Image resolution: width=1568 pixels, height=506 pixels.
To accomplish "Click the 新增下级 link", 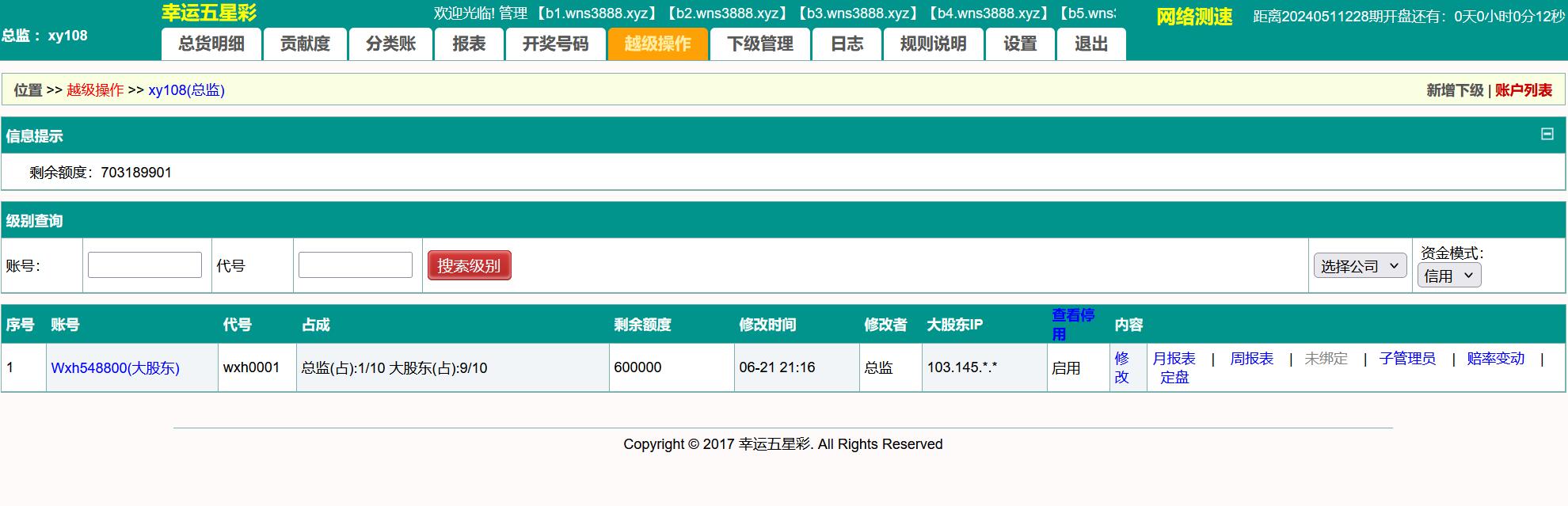I will (1454, 90).
